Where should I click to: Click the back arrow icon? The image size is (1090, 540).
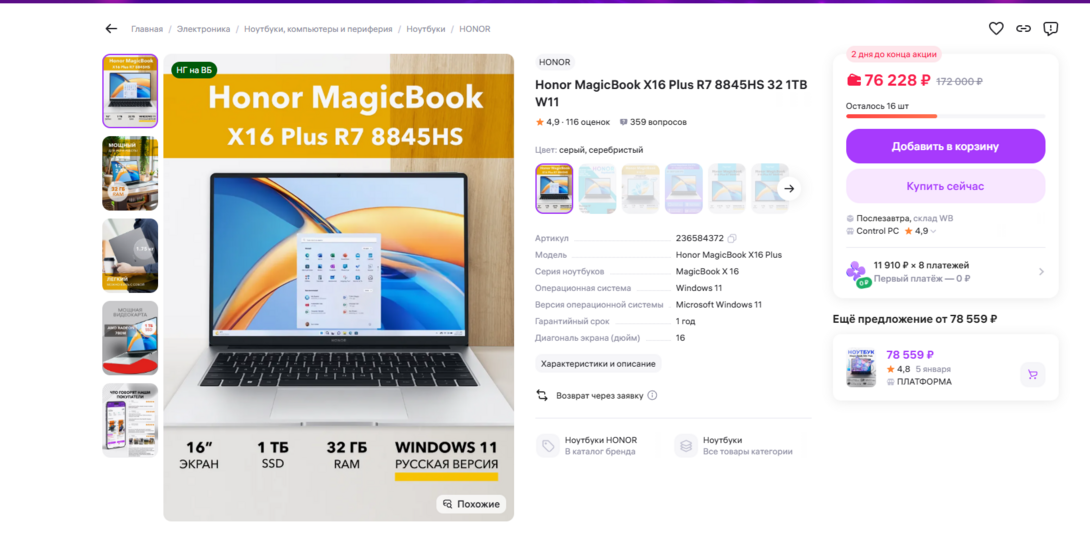[x=111, y=28]
